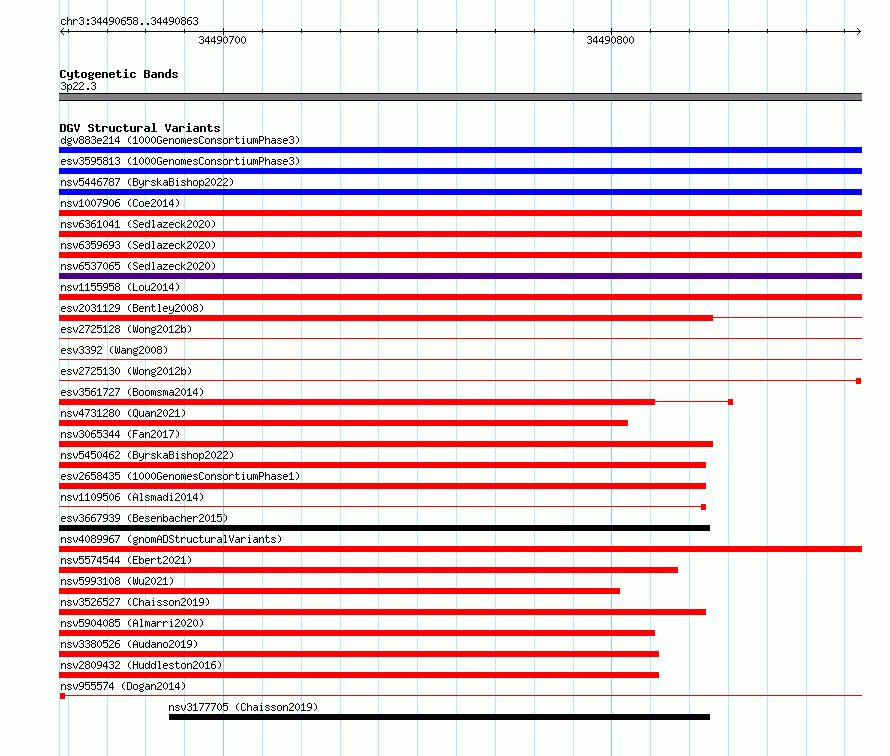Click the right arrow of the ruler
The width and height of the screenshot is (890, 756).
point(858,31)
